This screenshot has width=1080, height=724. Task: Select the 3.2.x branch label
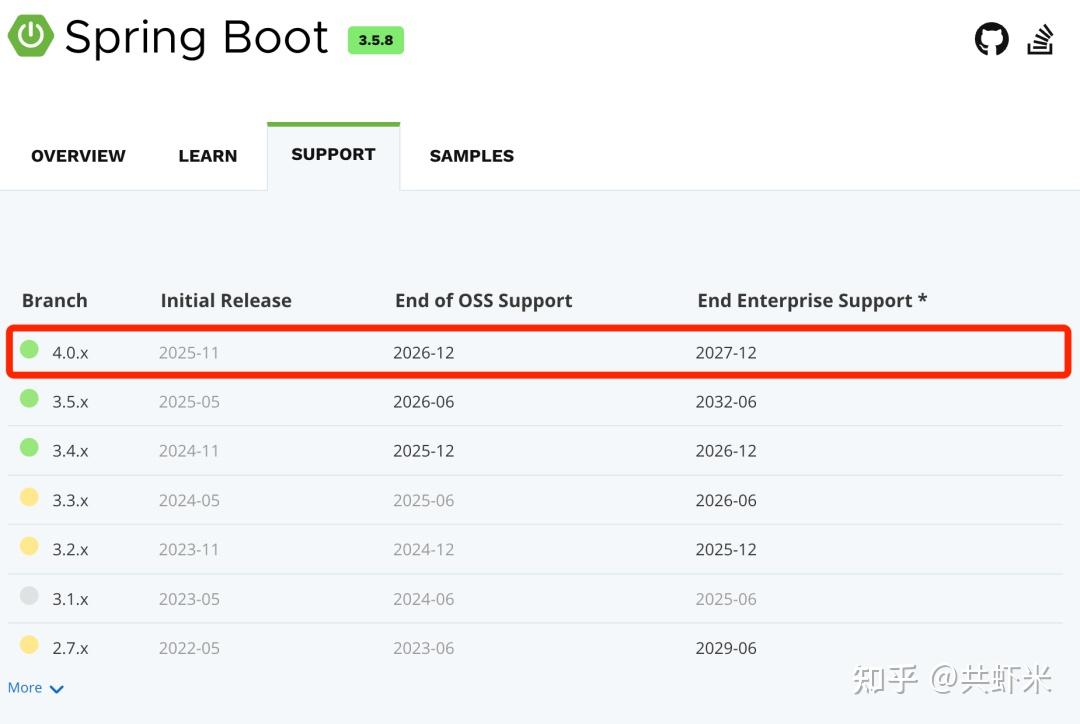pos(70,550)
